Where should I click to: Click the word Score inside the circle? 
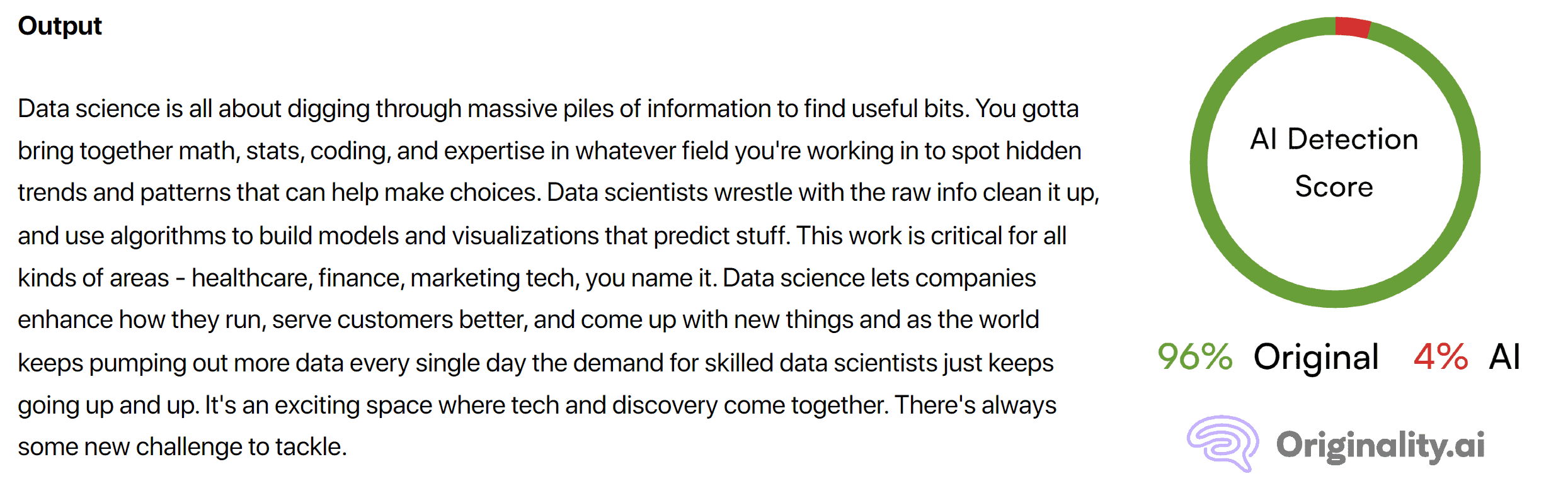[1334, 187]
